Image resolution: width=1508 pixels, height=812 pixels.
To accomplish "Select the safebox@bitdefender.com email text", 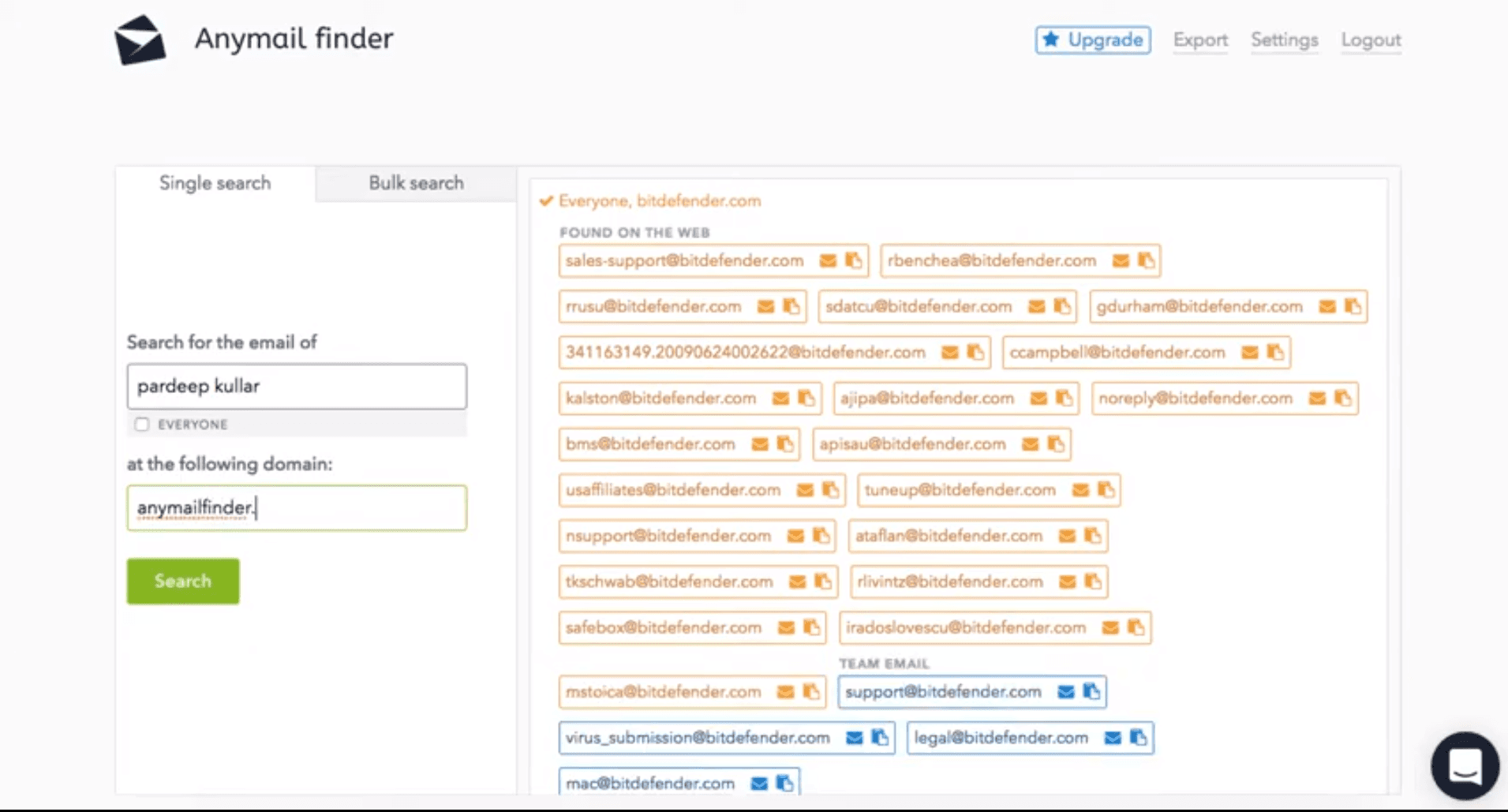I will point(663,627).
